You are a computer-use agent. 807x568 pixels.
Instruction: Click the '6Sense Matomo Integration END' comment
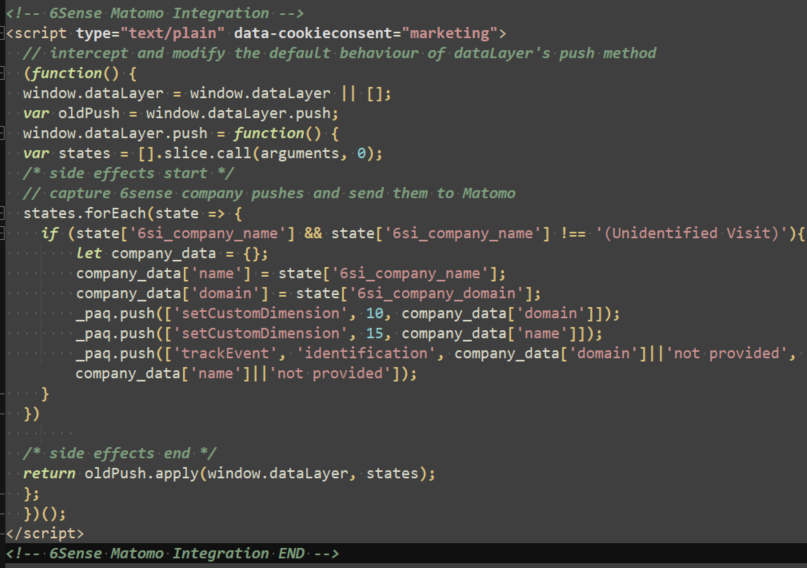pos(172,554)
